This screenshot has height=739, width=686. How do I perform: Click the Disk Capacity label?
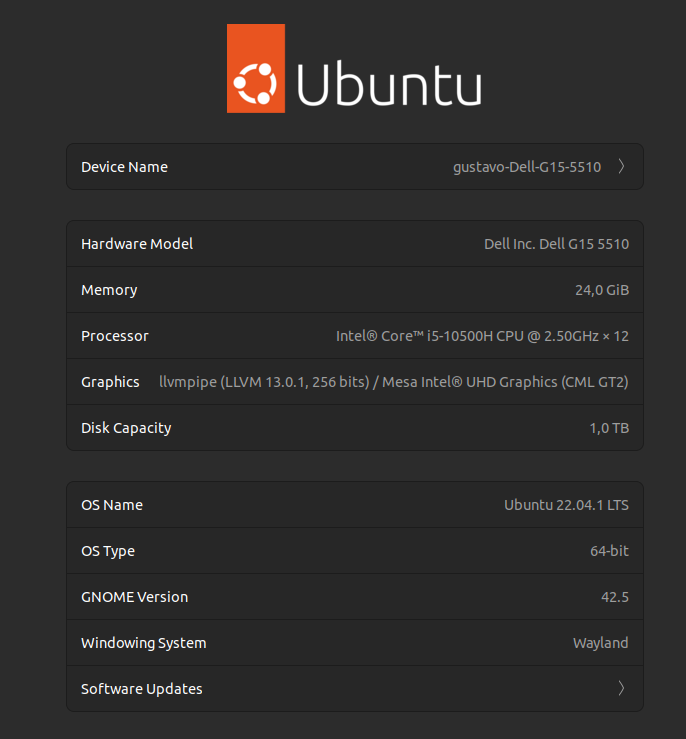(x=126, y=428)
